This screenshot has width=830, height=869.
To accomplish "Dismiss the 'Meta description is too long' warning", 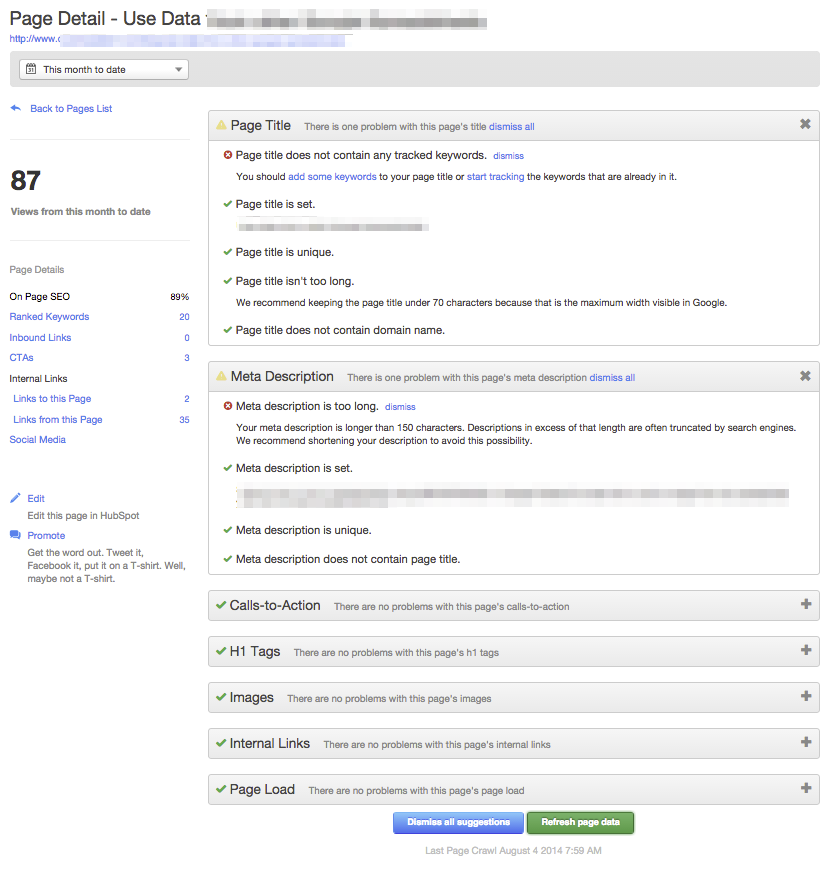I will click(400, 407).
